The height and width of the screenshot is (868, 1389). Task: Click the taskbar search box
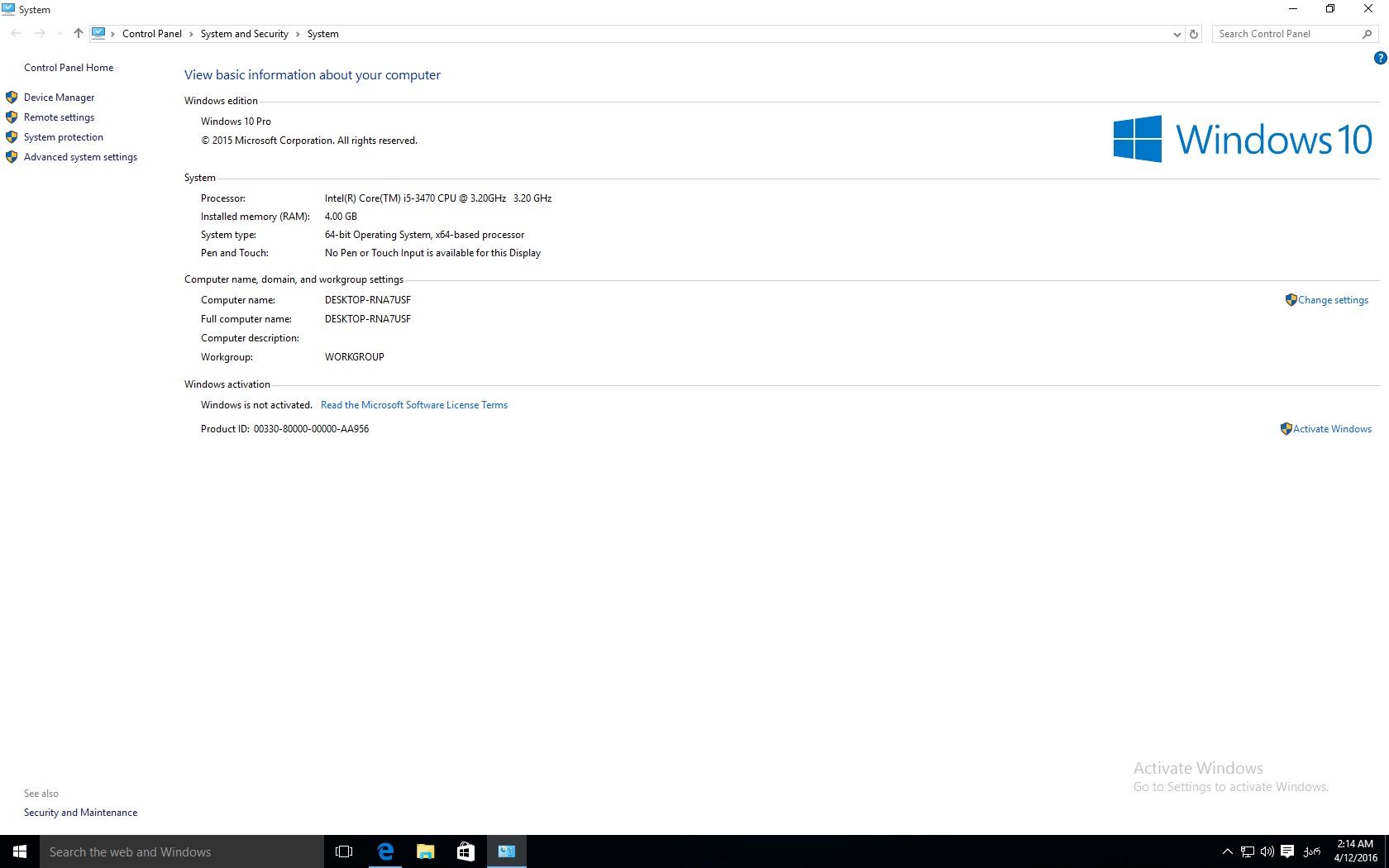pyautogui.click(x=182, y=851)
